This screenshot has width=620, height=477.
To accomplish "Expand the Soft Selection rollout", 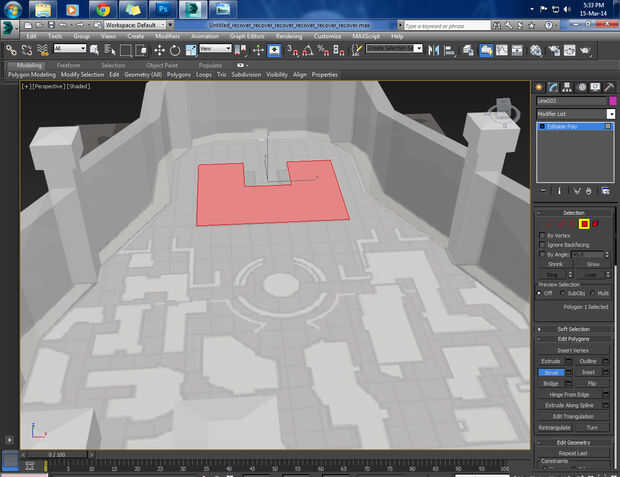I will 574,329.
